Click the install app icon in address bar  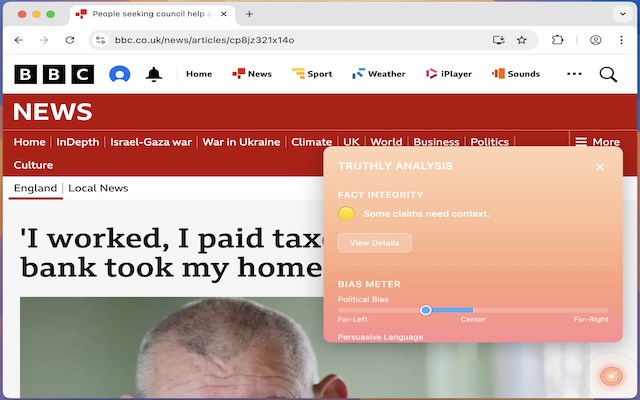[498, 40]
